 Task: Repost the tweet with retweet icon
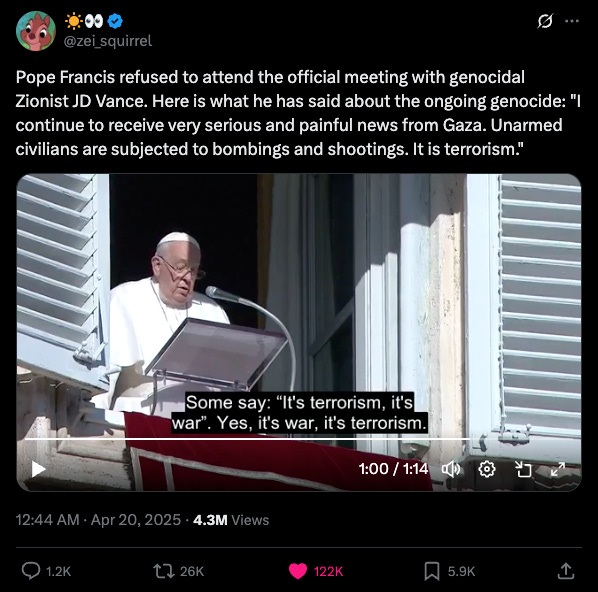point(163,571)
